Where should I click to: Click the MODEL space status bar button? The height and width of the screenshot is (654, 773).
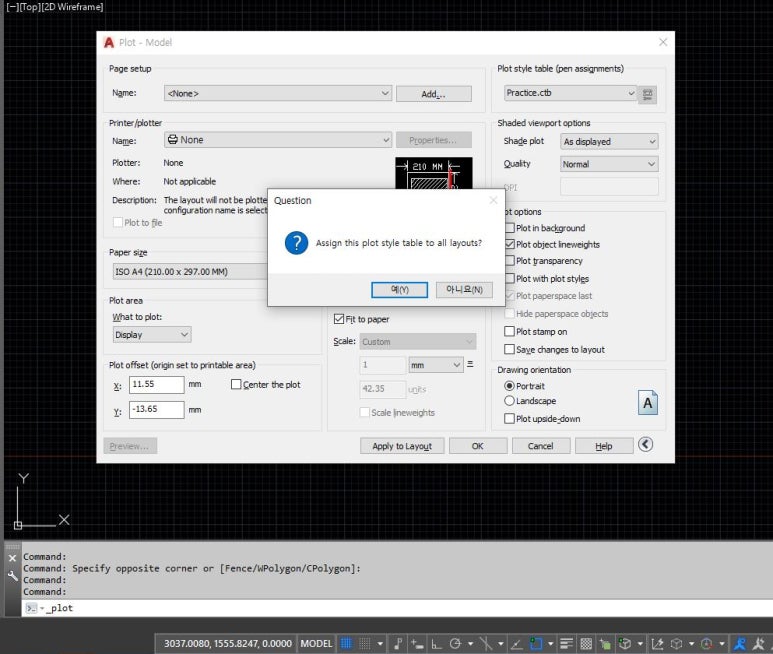click(x=317, y=643)
